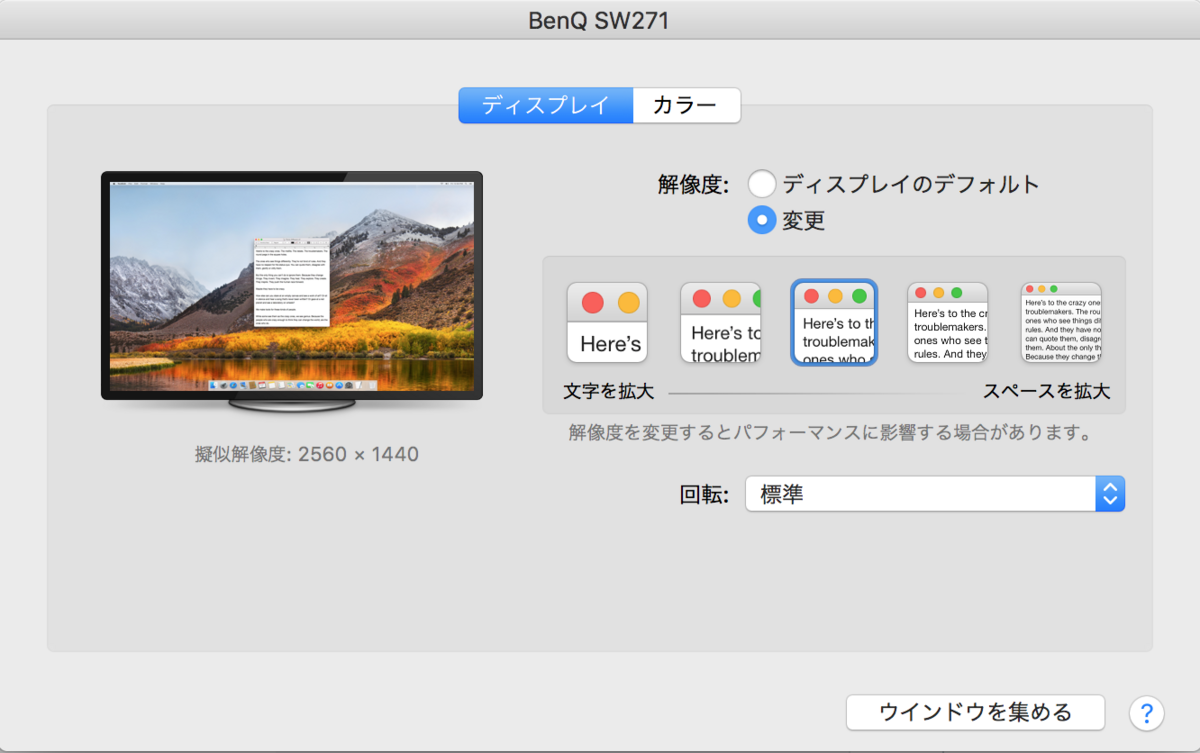Click the ウインドウを集める button
Image resolution: width=1200 pixels, height=753 pixels.
tap(975, 712)
